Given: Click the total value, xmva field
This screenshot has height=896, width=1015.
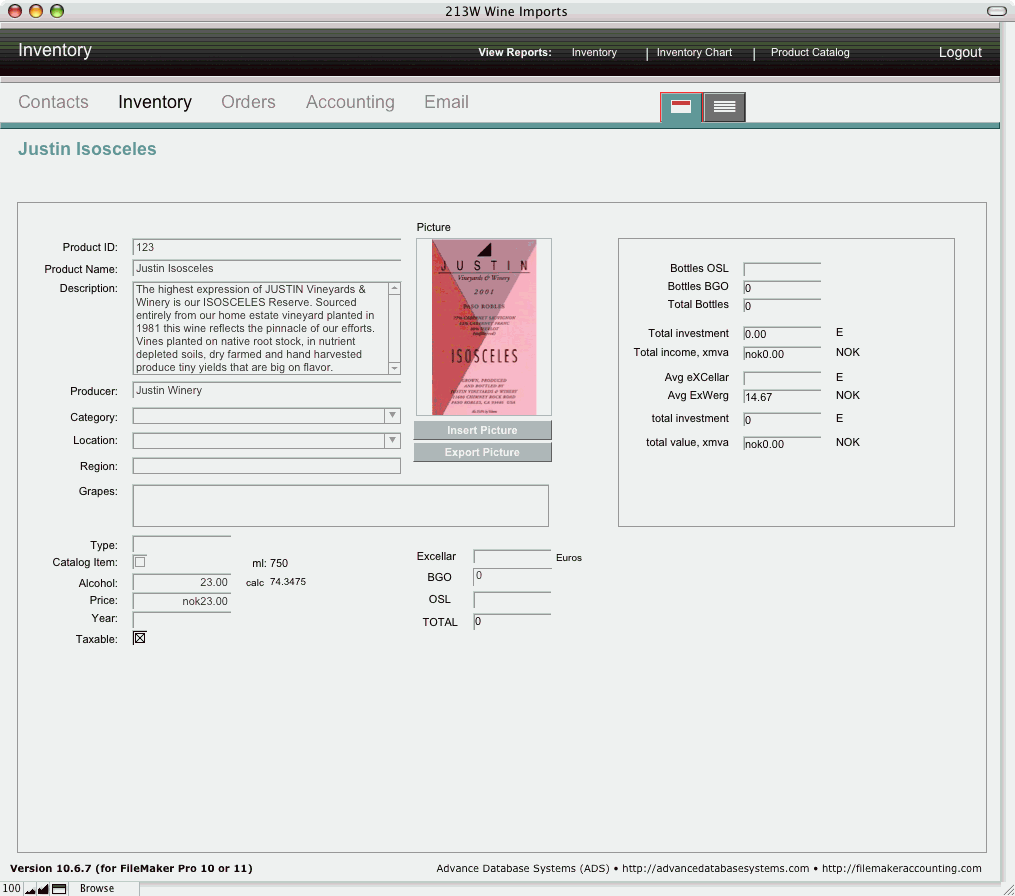Looking at the screenshot, I should [x=782, y=443].
